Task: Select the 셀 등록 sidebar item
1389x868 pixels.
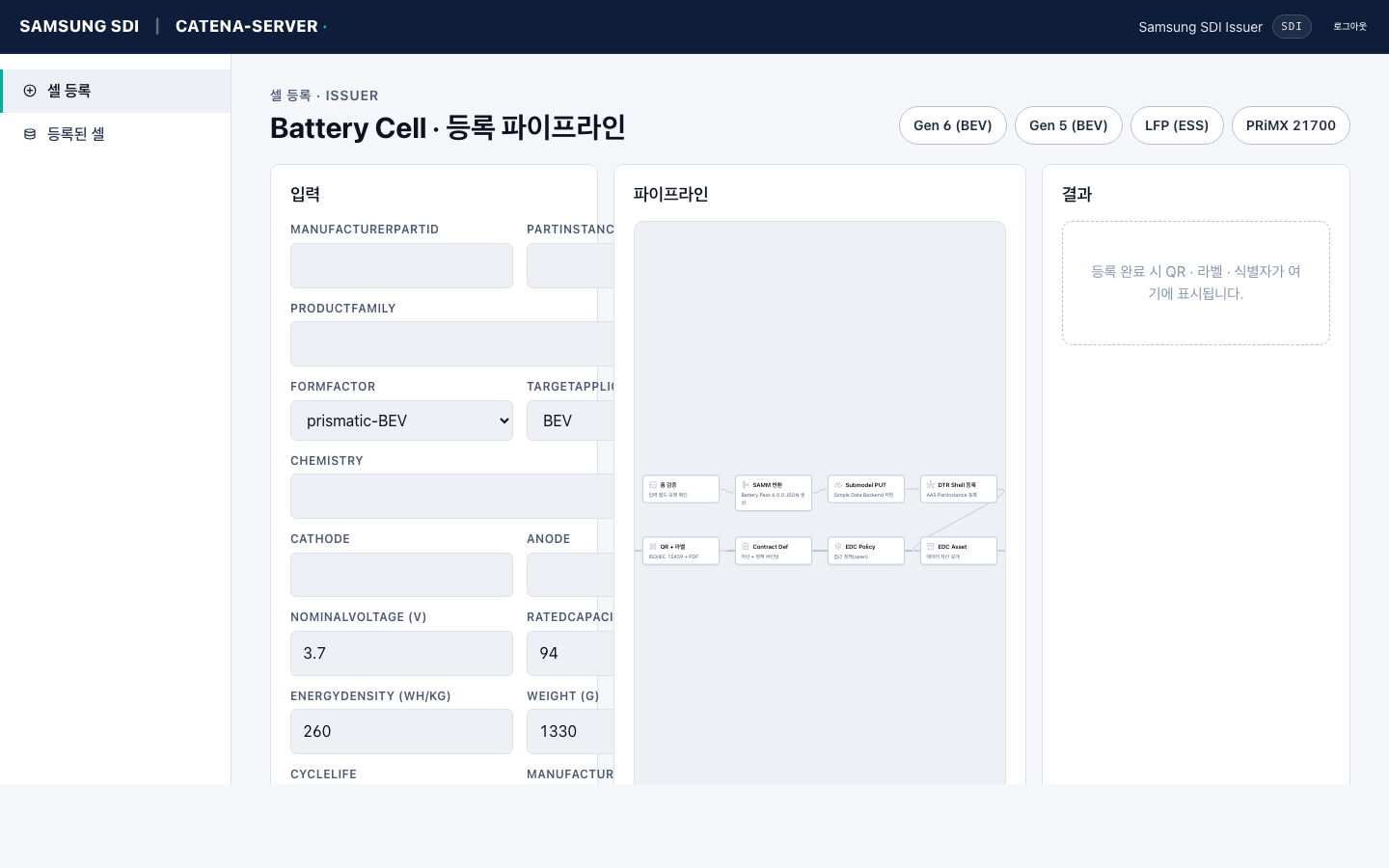Action: pos(68,91)
